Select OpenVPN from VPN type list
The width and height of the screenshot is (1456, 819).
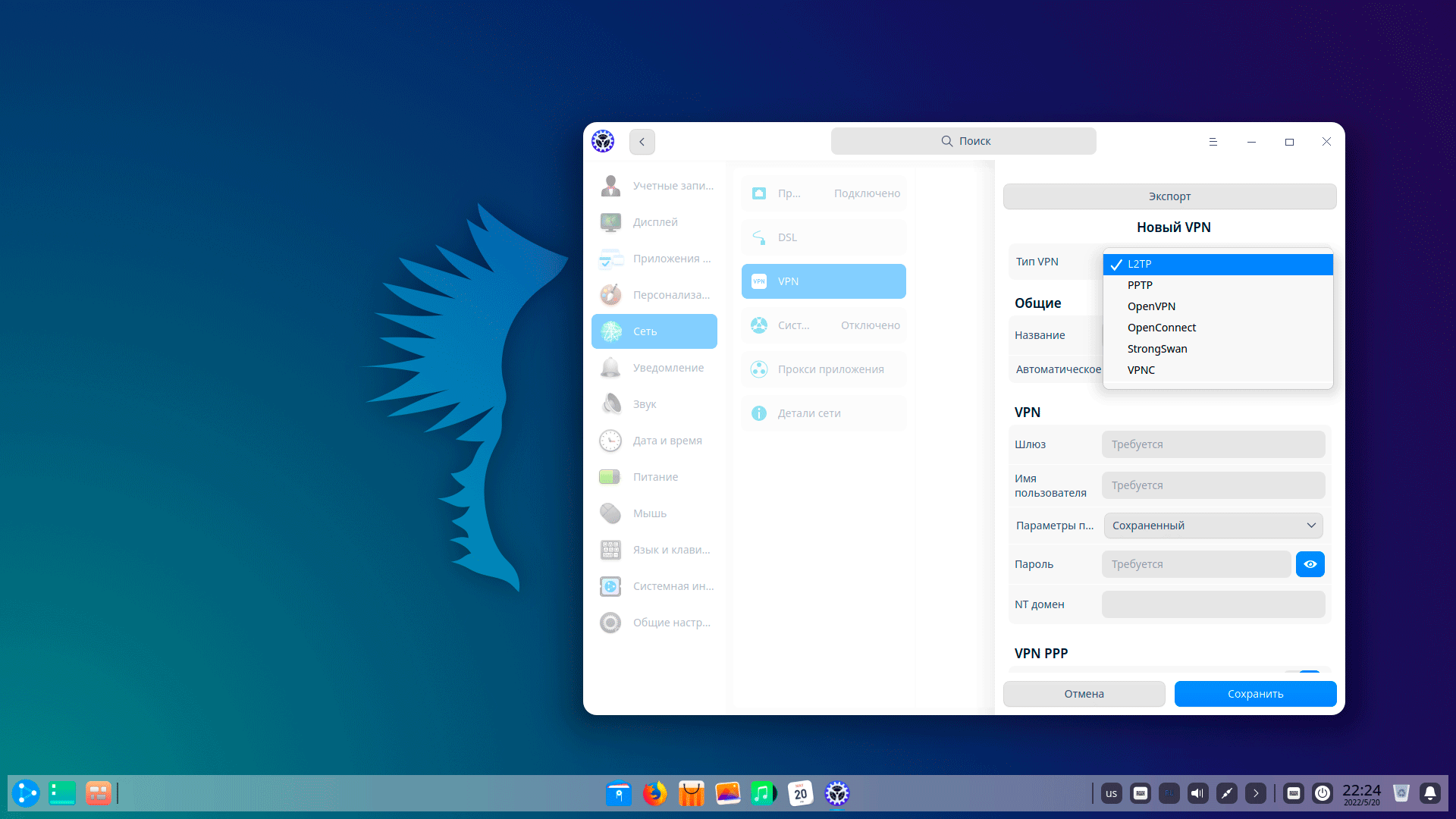[1151, 306]
